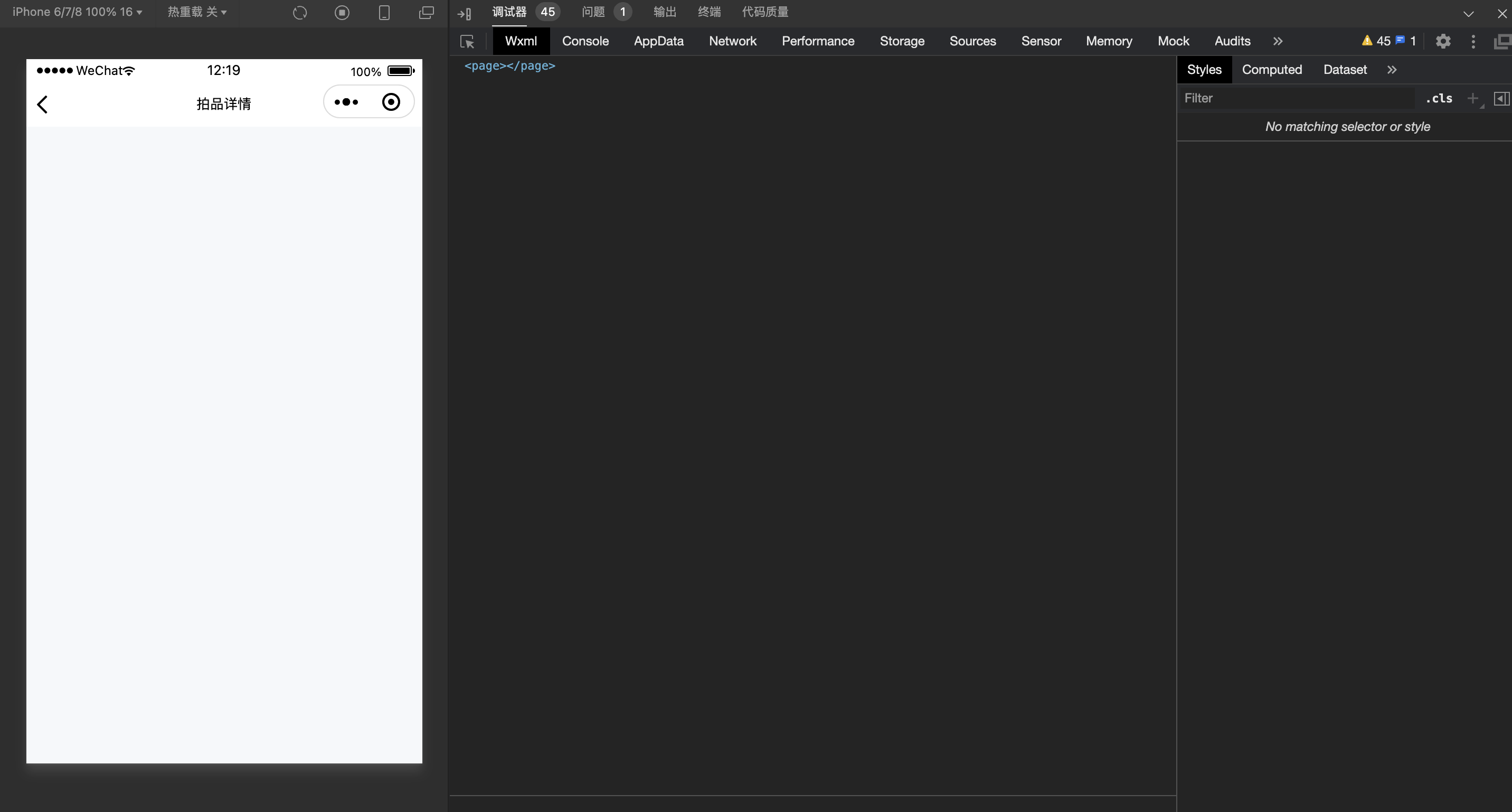1512x812 pixels.
Task: Switch to the Console tab
Action: click(x=585, y=41)
